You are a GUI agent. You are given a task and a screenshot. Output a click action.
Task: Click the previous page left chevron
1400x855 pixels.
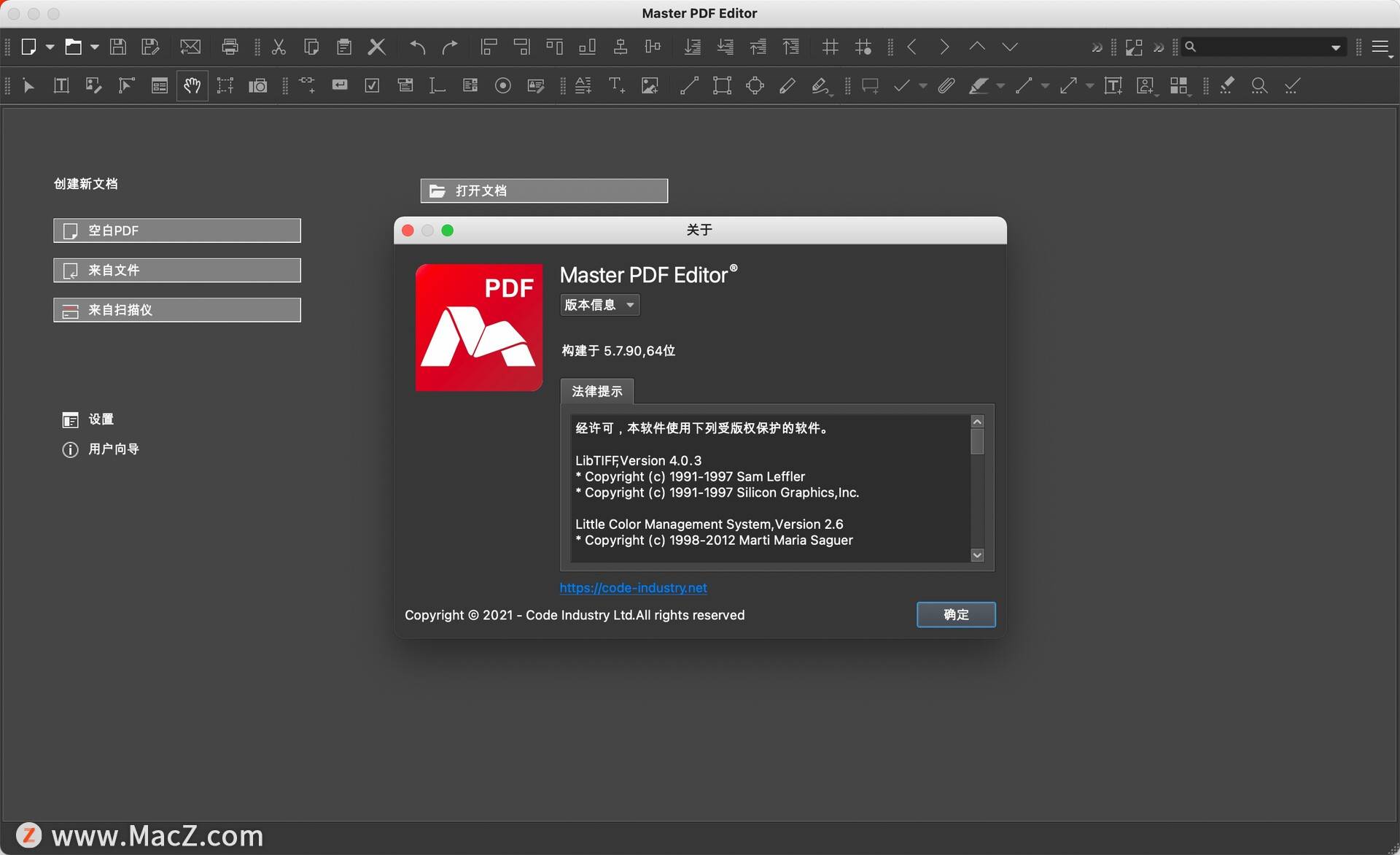(911, 47)
